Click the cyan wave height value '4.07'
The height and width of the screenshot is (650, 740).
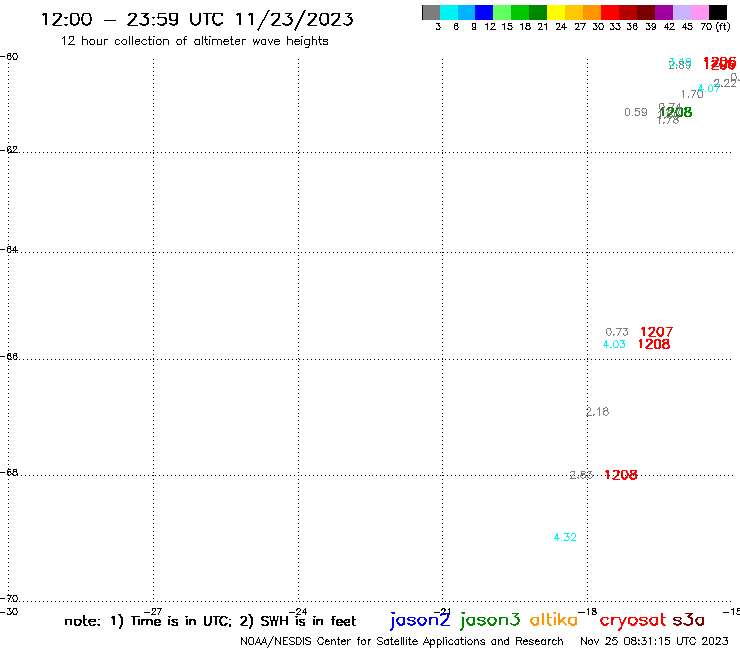click(x=709, y=88)
